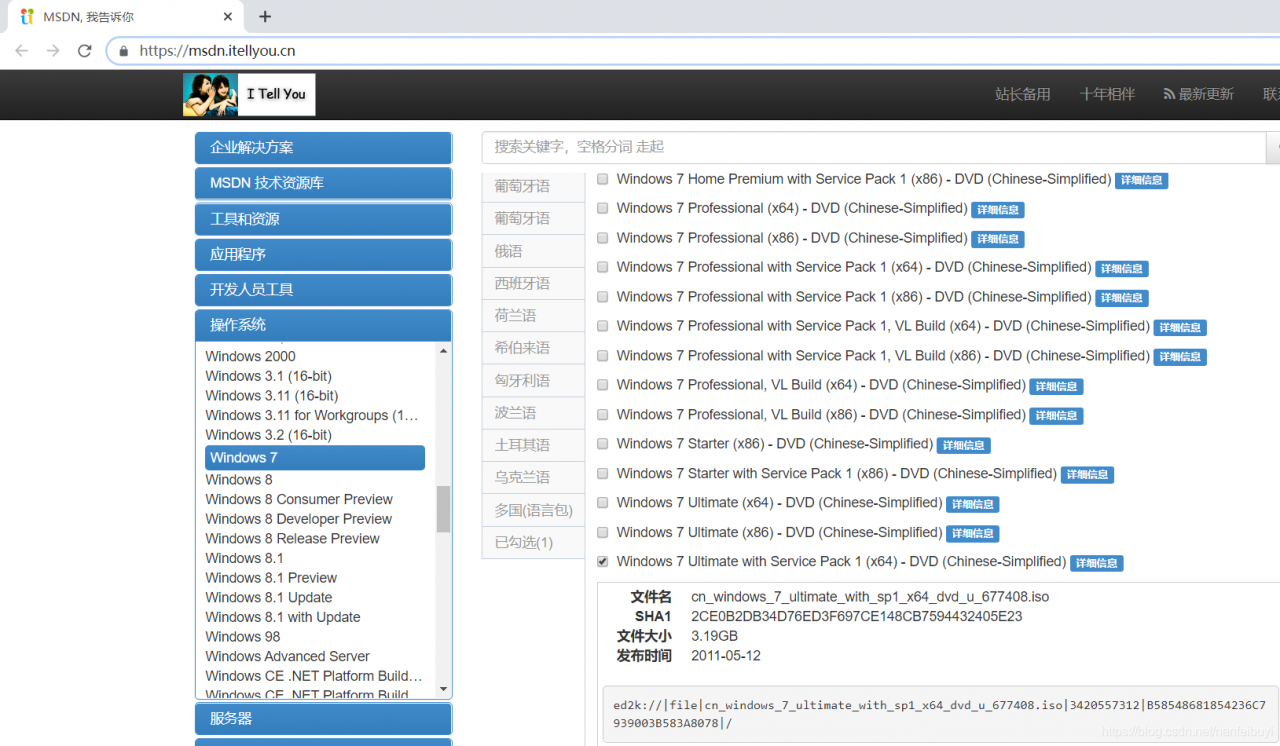Select Windows 7 Professional, VL Build (x64) checkbox
The width and height of the screenshot is (1280, 746).
[x=603, y=385]
